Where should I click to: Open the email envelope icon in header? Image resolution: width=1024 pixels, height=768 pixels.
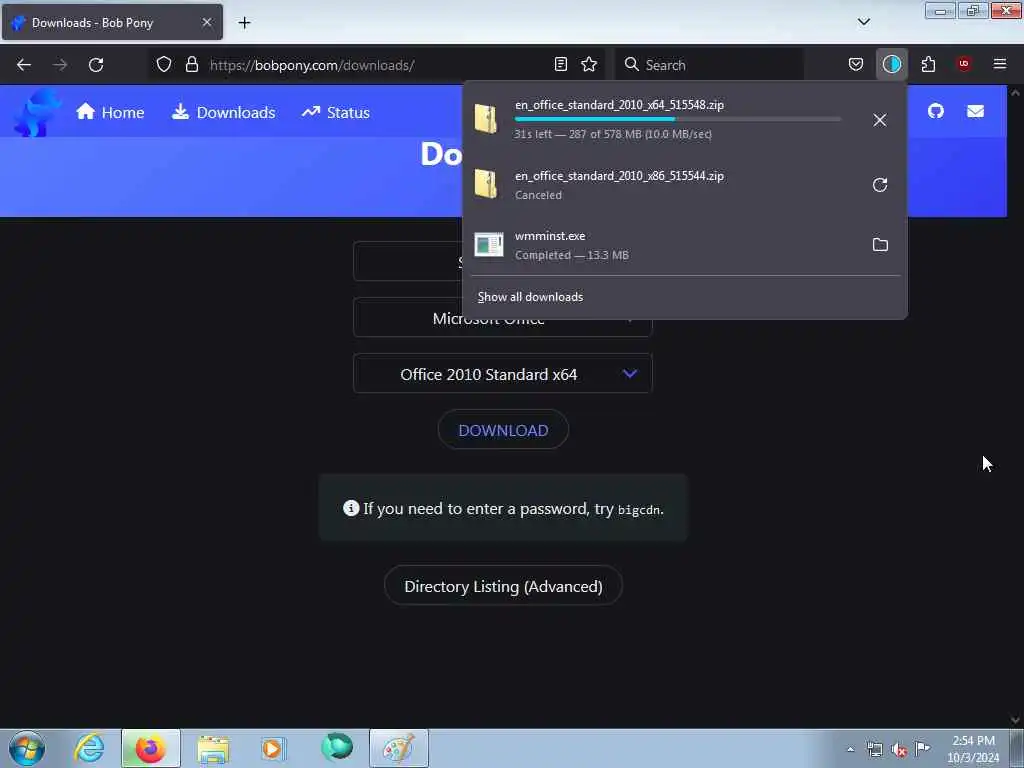coord(975,112)
